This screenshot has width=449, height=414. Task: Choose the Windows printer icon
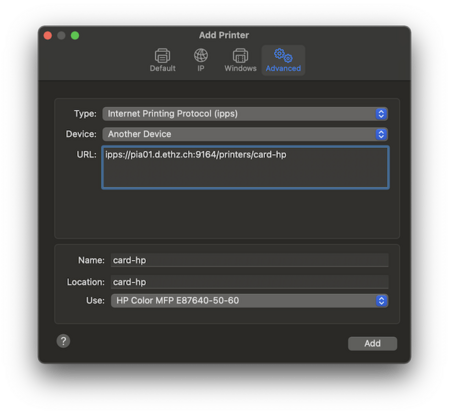240,55
